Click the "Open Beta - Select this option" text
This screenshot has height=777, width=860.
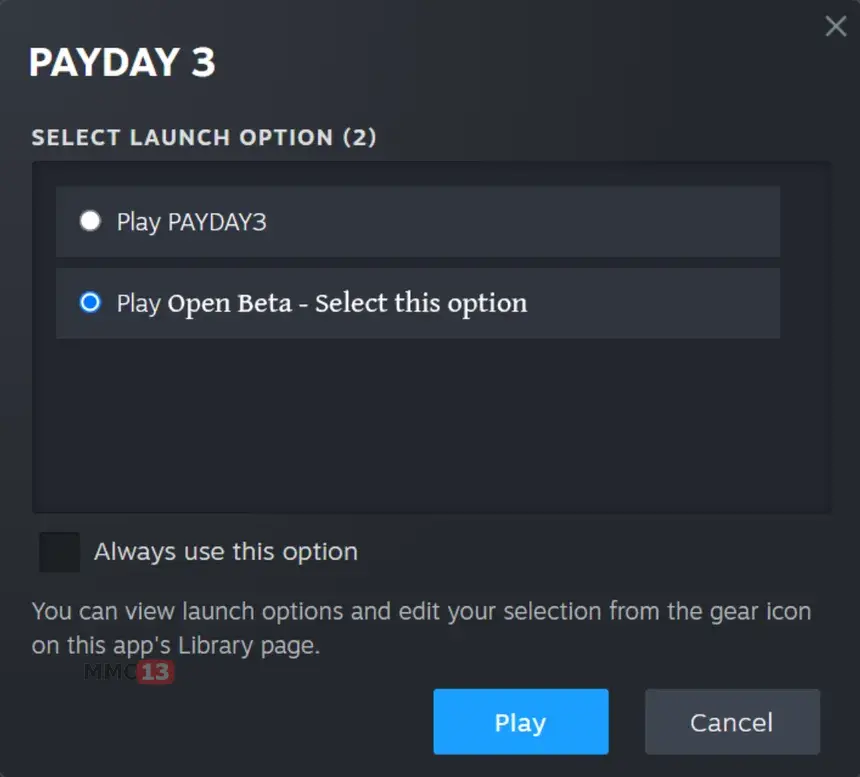pyautogui.click(x=346, y=303)
